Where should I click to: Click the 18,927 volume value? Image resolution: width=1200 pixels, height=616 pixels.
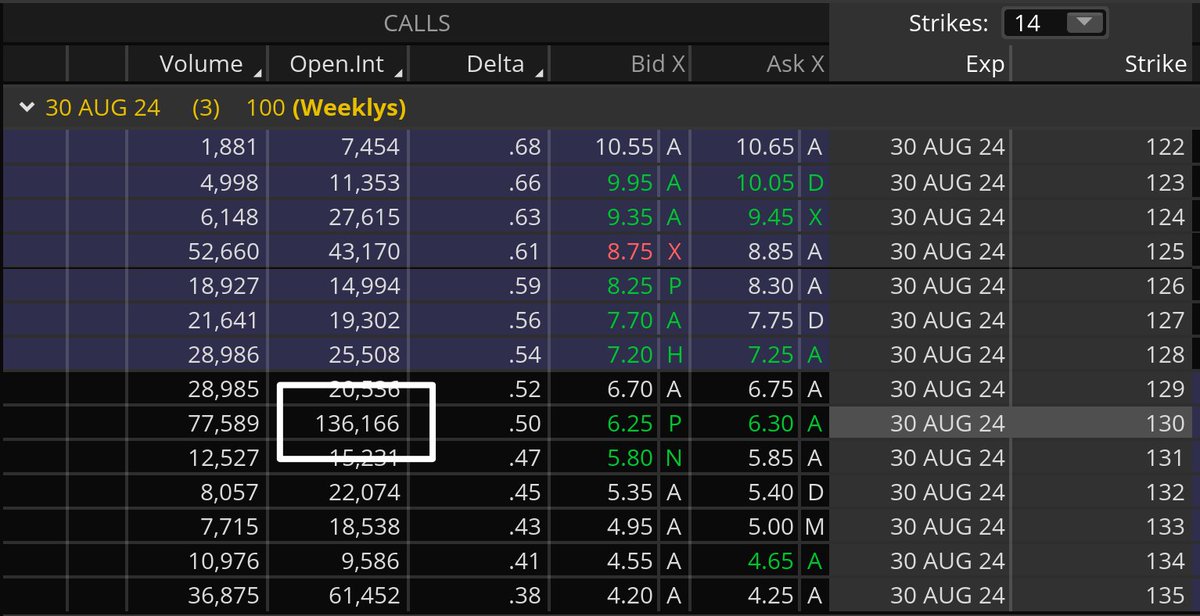point(222,286)
